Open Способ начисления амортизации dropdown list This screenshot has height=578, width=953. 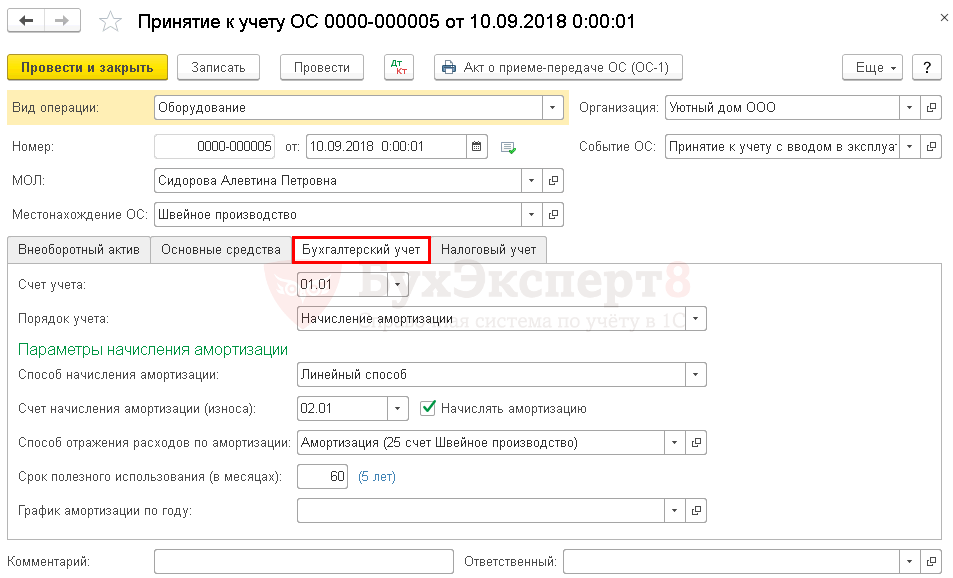point(696,375)
